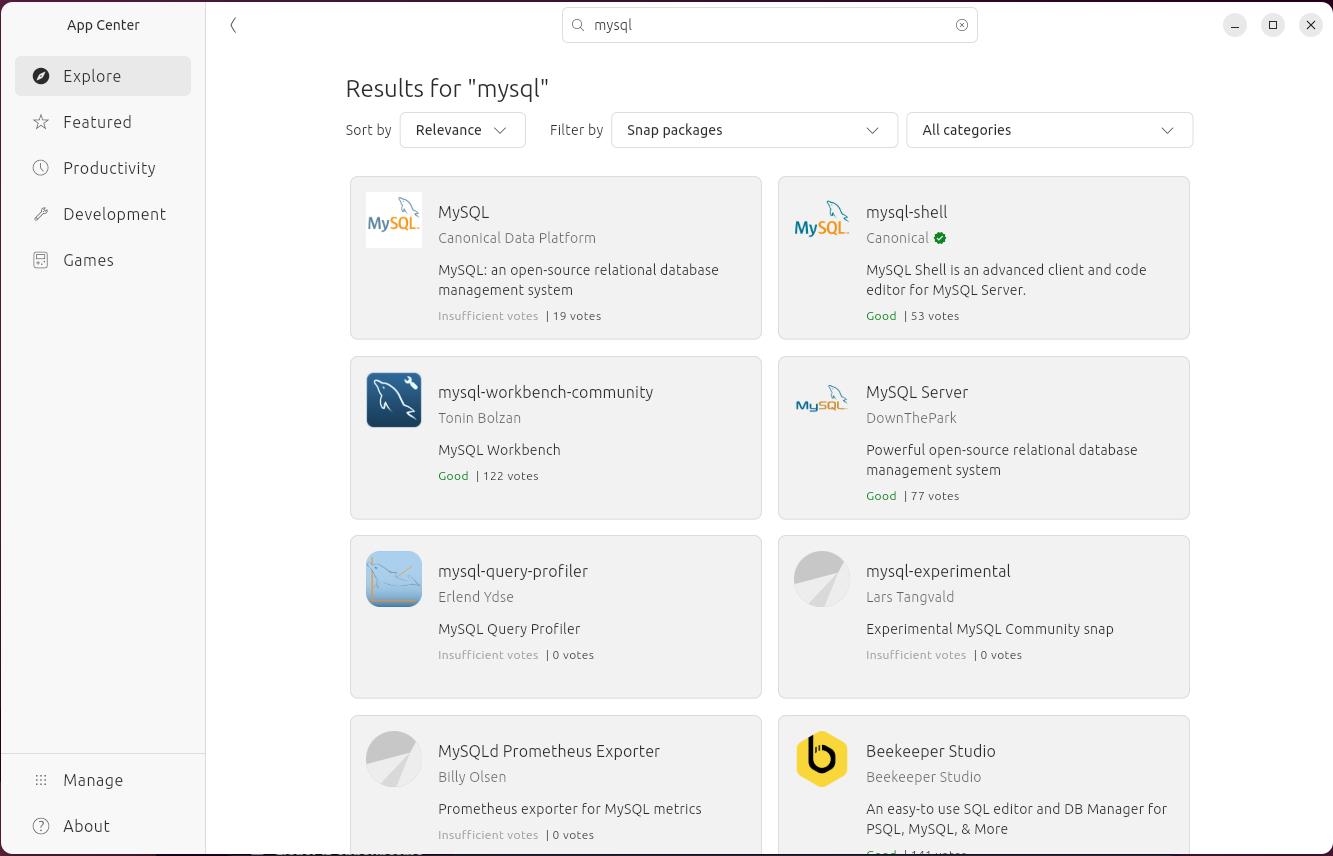This screenshot has height=856, width=1333.
Task: Click the Experimental MySQL Community snap description
Action: click(990, 629)
